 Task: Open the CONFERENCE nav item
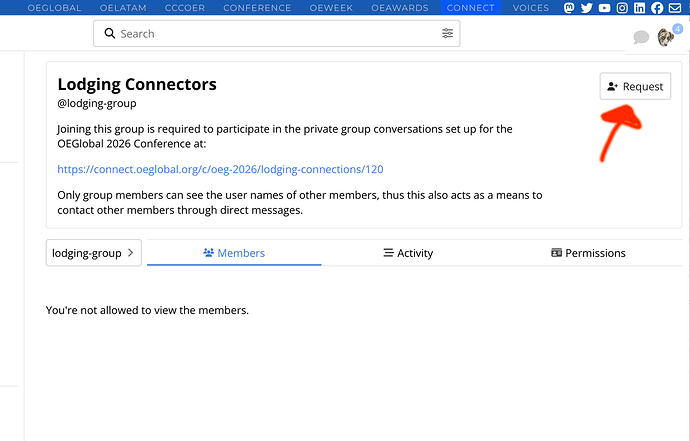257,7
